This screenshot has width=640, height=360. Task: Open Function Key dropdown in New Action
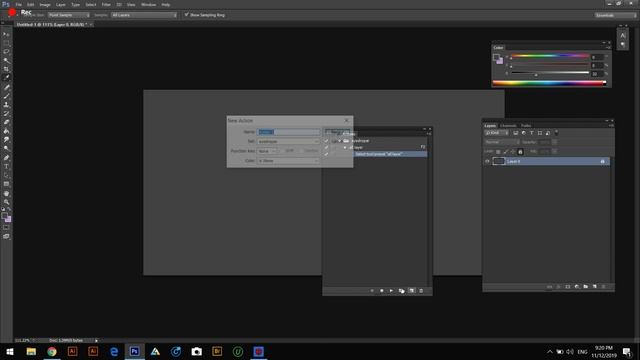(268, 151)
